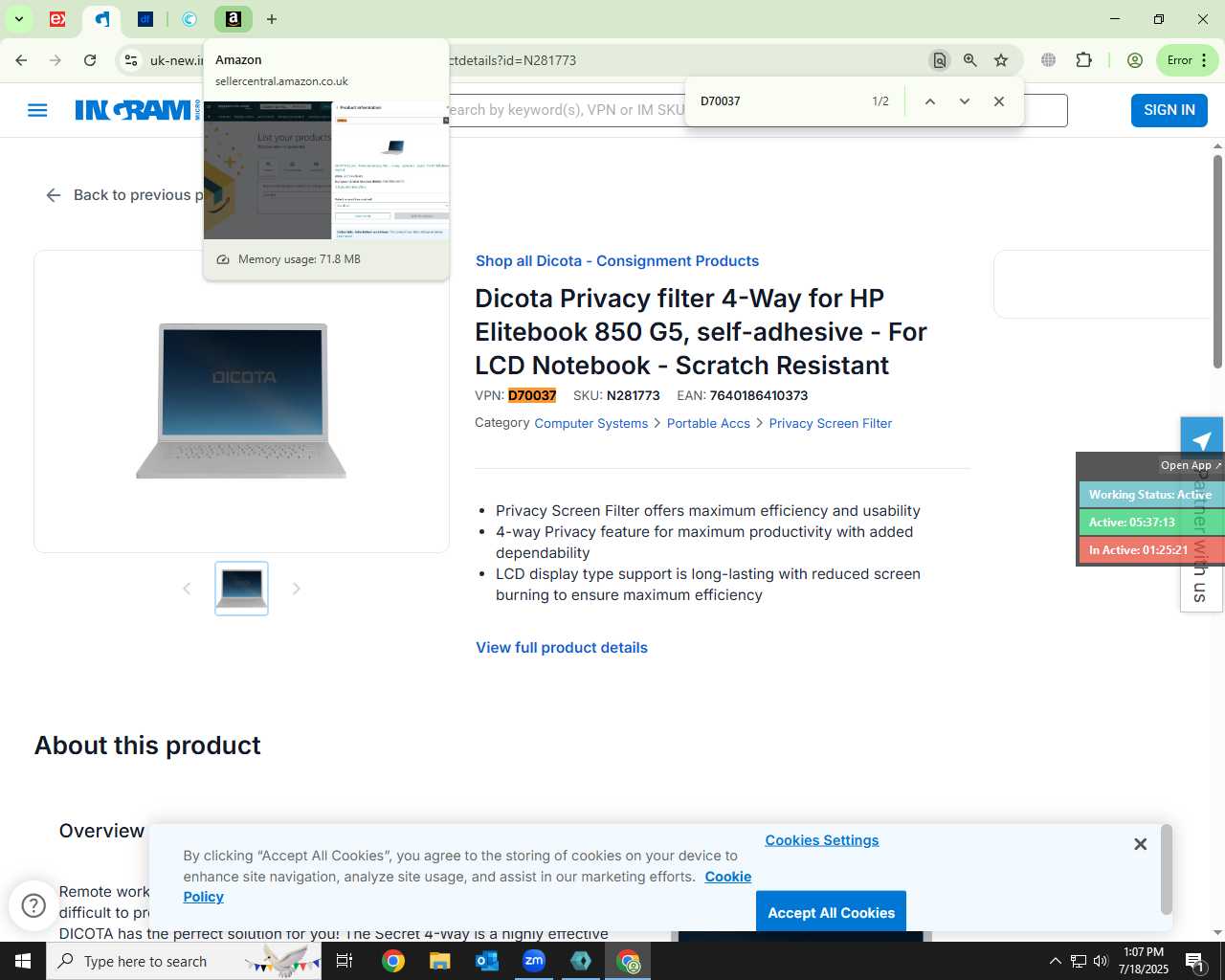Bookmark this page with the star icon

pyautogui.click(x=1001, y=60)
